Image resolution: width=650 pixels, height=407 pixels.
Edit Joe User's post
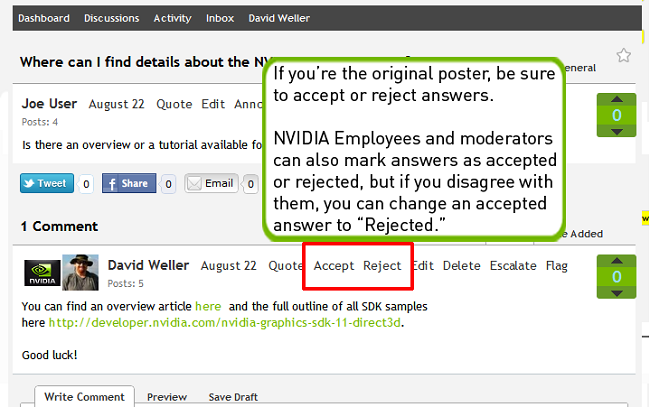pos(213,104)
